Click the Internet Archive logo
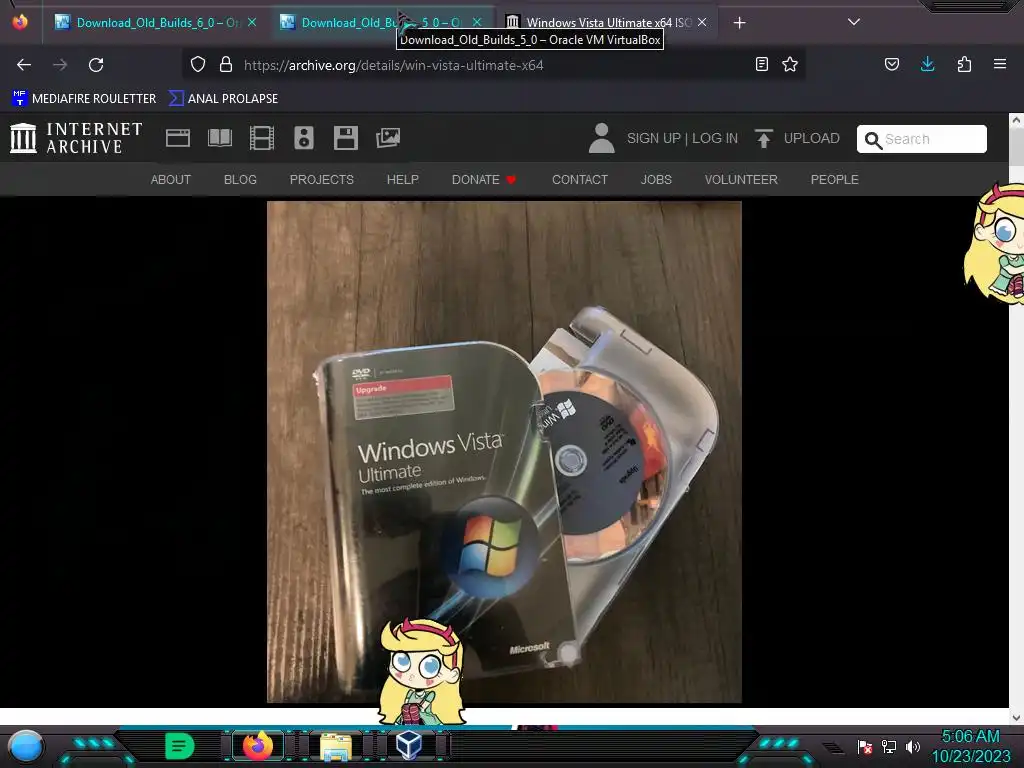 (x=76, y=138)
